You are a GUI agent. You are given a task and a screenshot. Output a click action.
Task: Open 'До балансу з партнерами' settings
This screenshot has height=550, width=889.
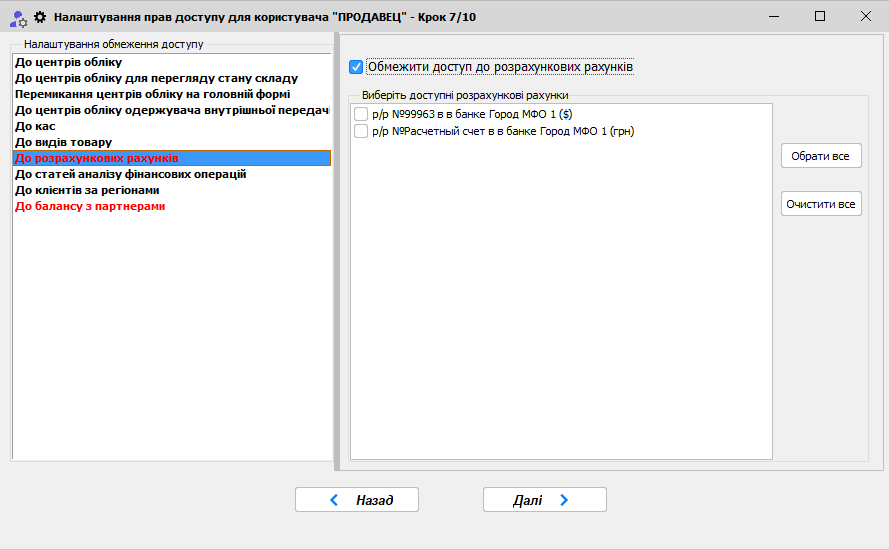(90, 206)
